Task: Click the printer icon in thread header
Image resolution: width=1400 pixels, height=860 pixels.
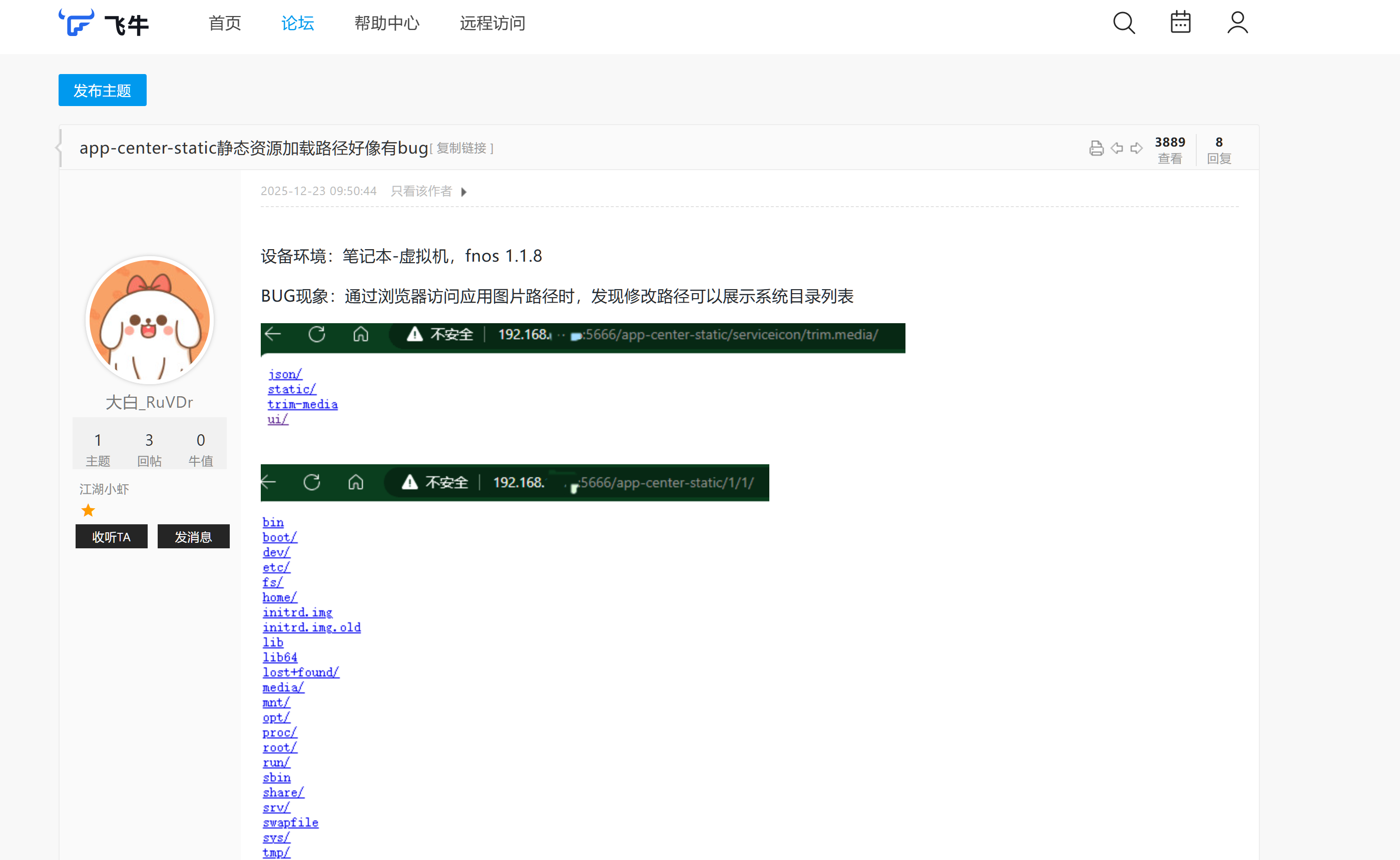Action: click(x=1096, y=149)
